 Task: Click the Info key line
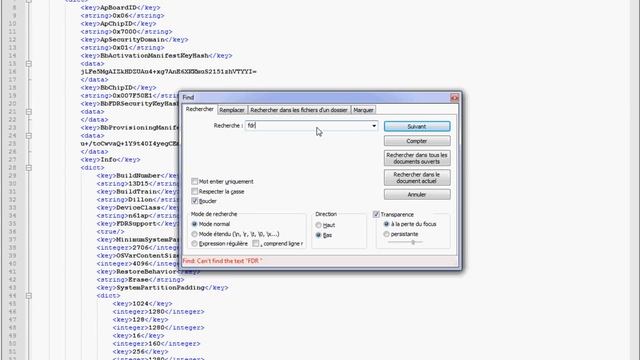(111, 160)
